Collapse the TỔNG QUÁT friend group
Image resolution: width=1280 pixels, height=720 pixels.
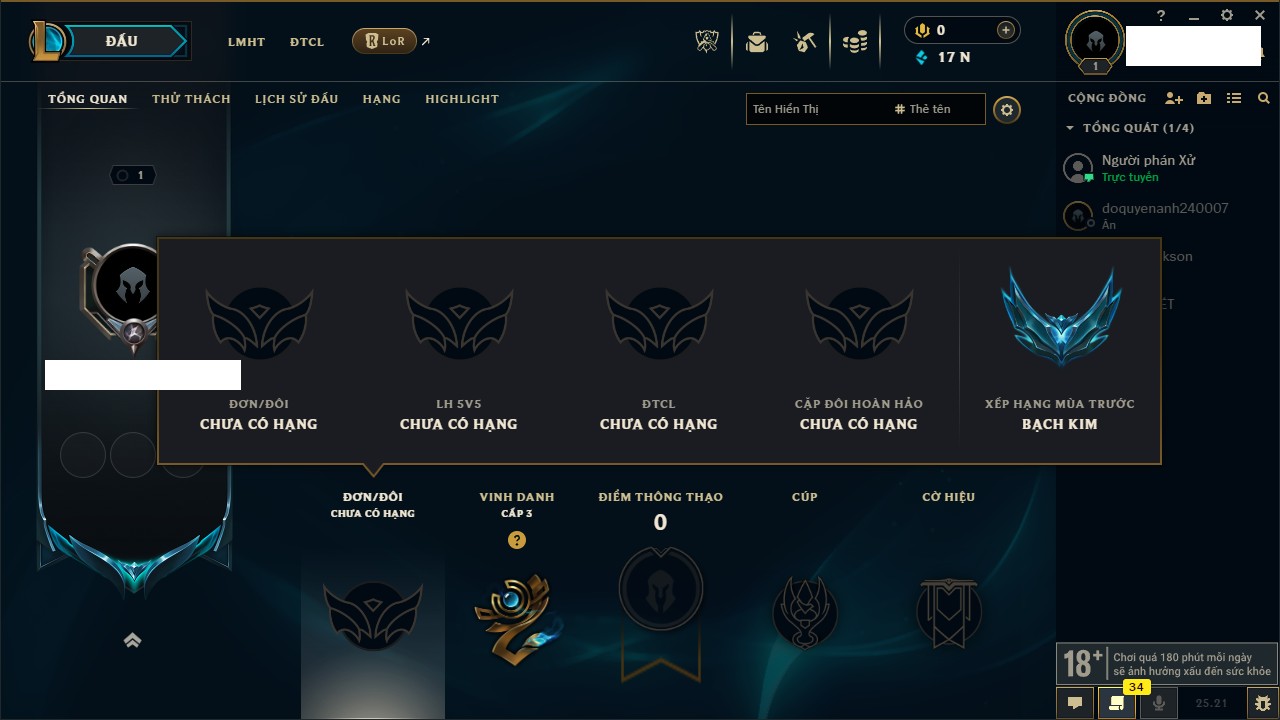click(1070, 128)
